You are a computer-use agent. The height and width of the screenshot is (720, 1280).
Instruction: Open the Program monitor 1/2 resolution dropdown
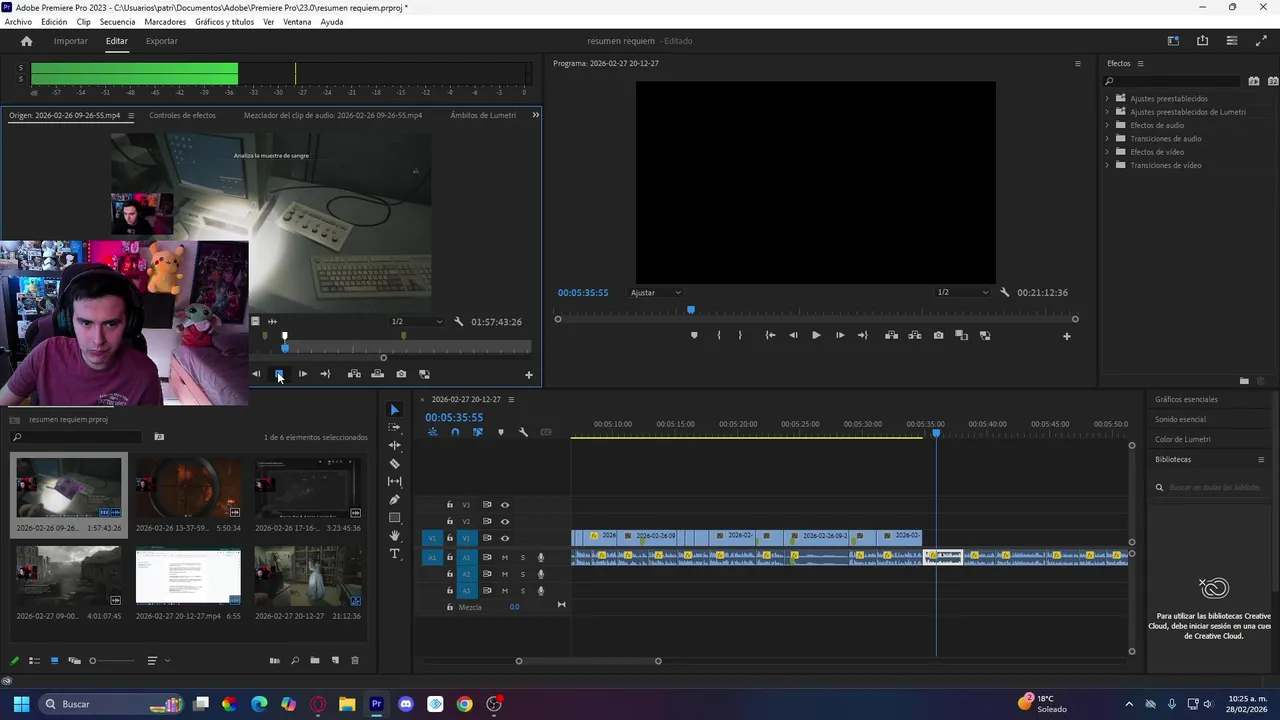tap(961, 292)
